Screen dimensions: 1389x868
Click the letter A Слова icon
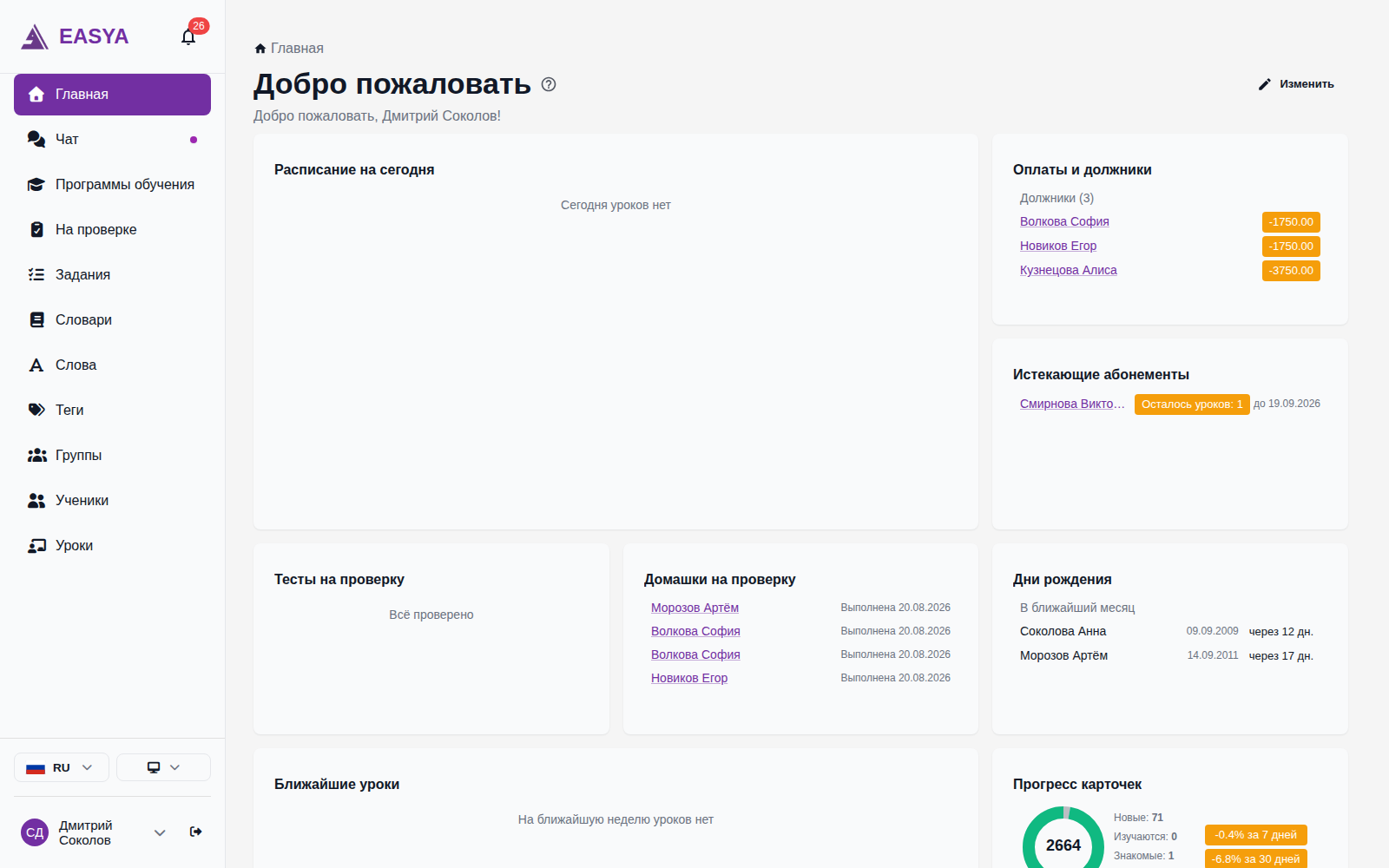click(36, 365)
